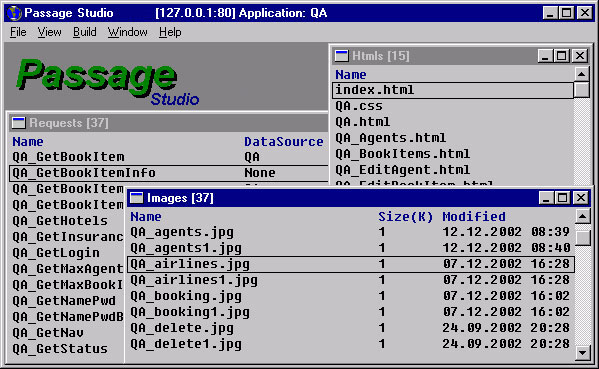
Task: Click the Htmls window scrollbar thumb
Action: [x=581, y=89]
